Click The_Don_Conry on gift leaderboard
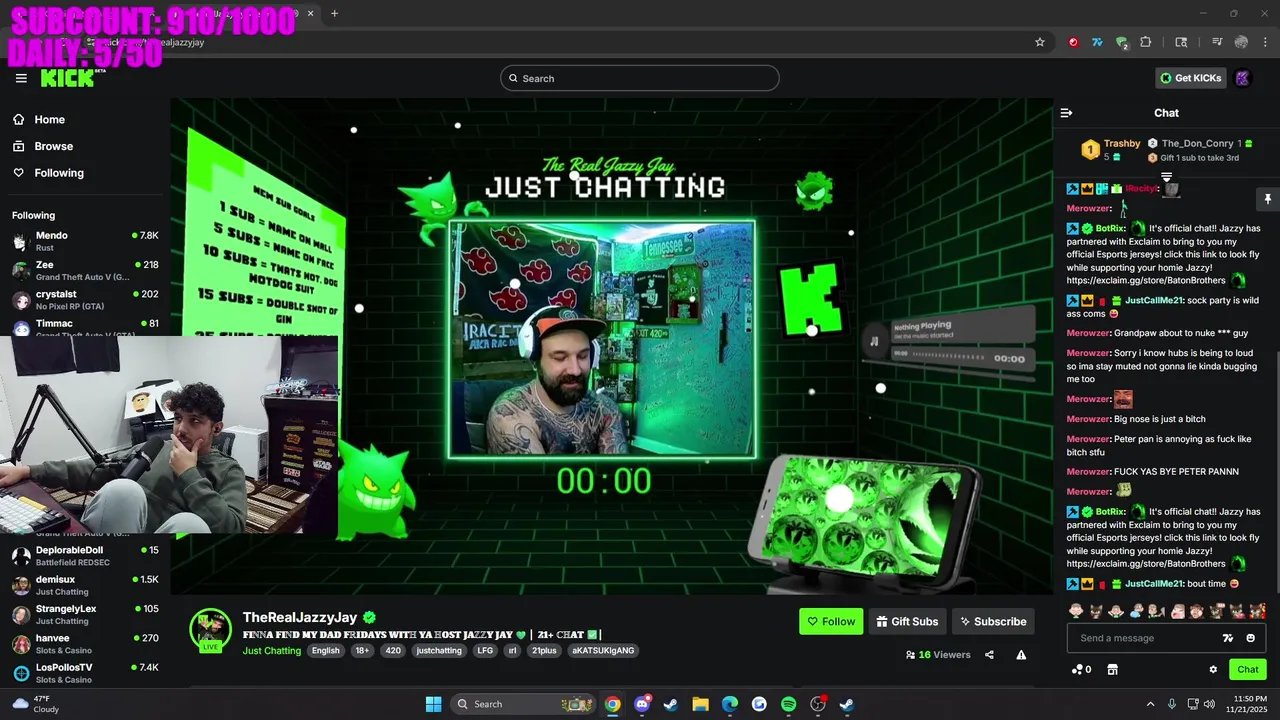The image size is (1280, 720). [x=1197, y=144]
